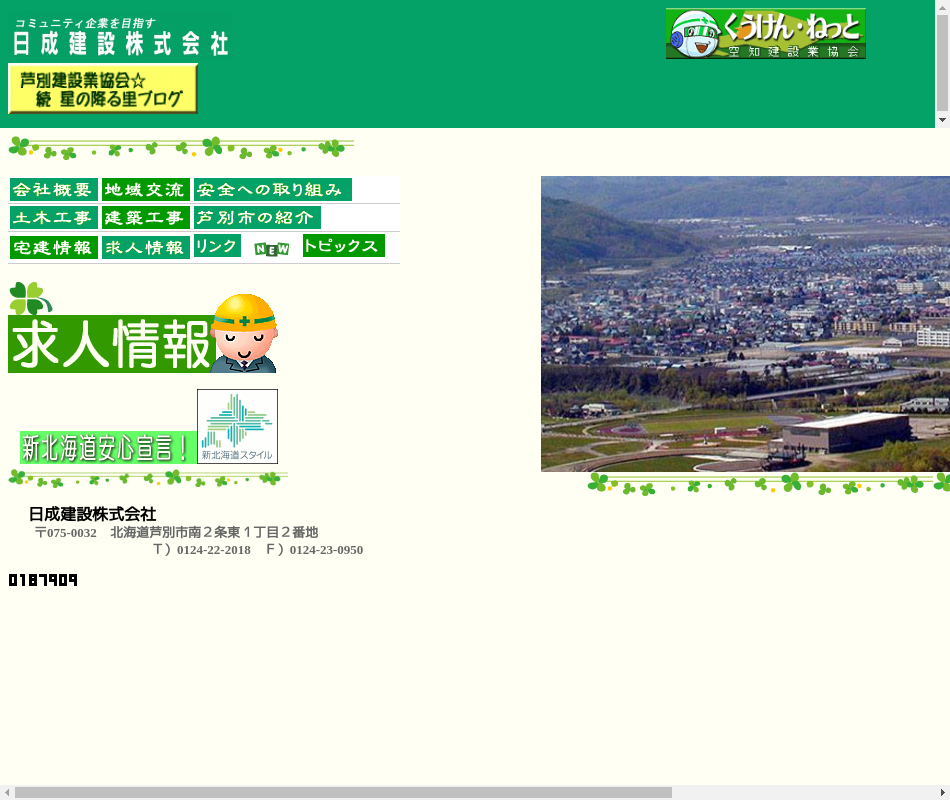Click the horizontal scrollbar right arrow

pyautogui.click(x=942, y=793)
